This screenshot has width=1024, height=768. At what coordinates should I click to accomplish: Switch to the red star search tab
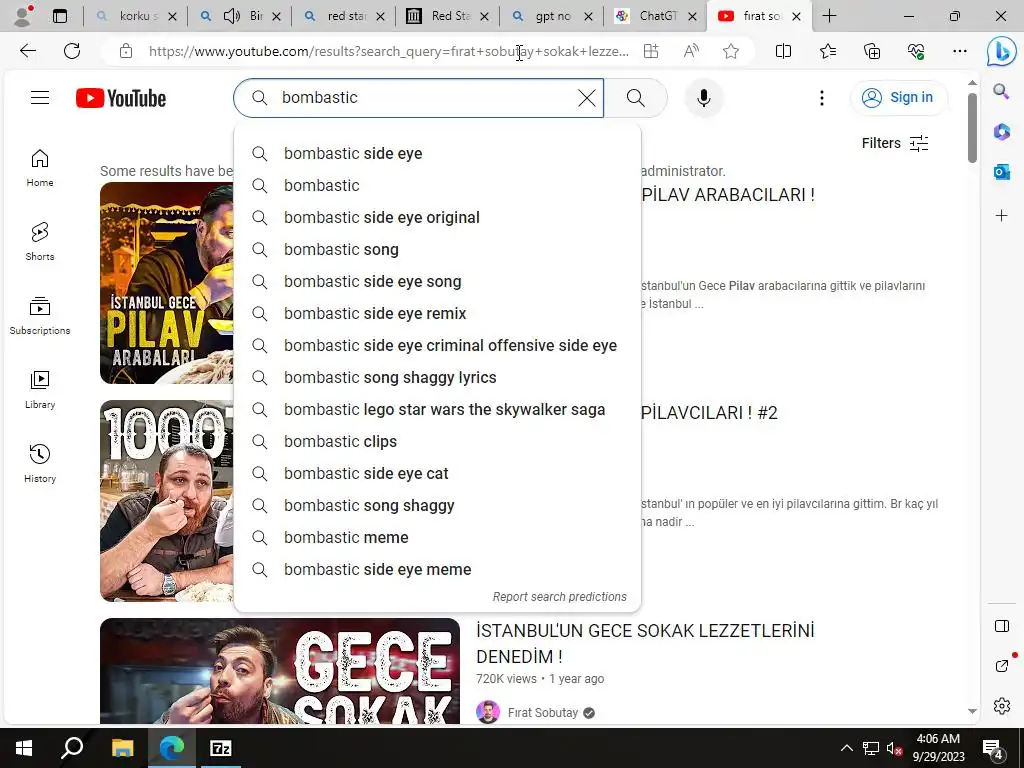coord(344,16)
